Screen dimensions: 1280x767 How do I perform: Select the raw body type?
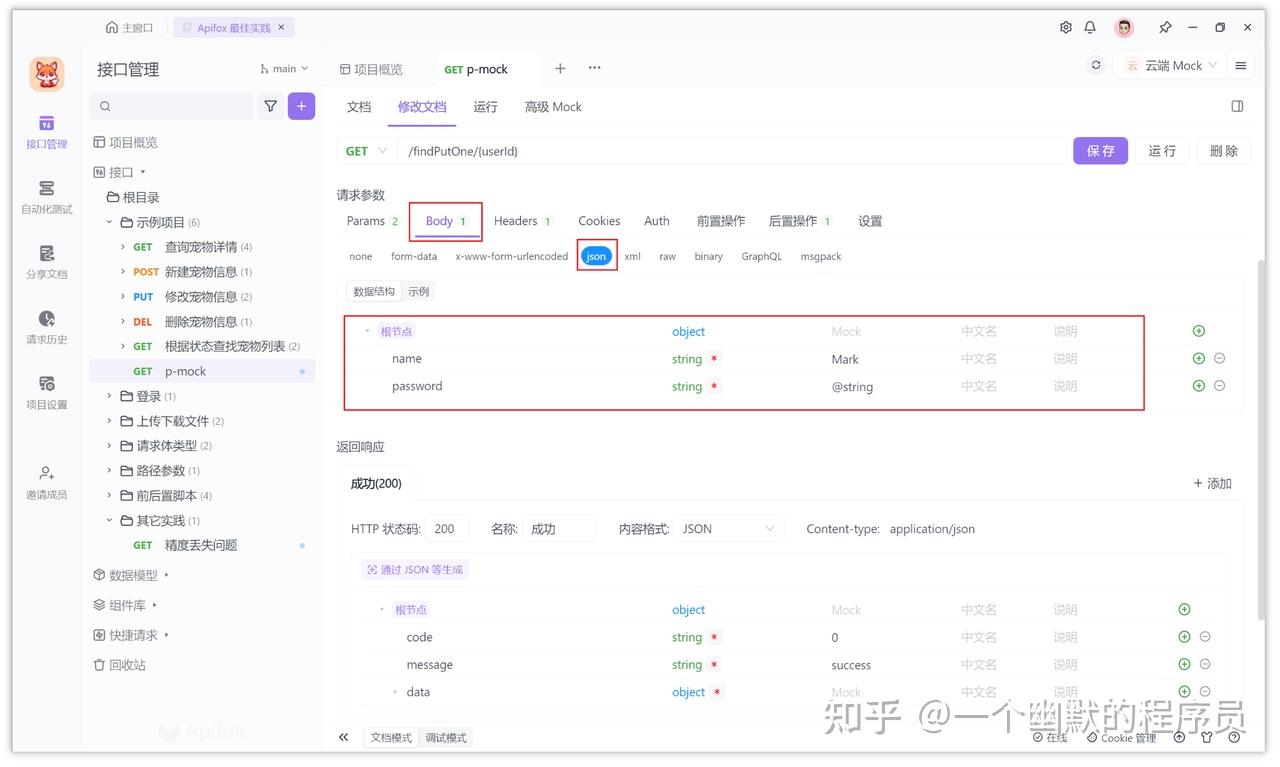667,257
